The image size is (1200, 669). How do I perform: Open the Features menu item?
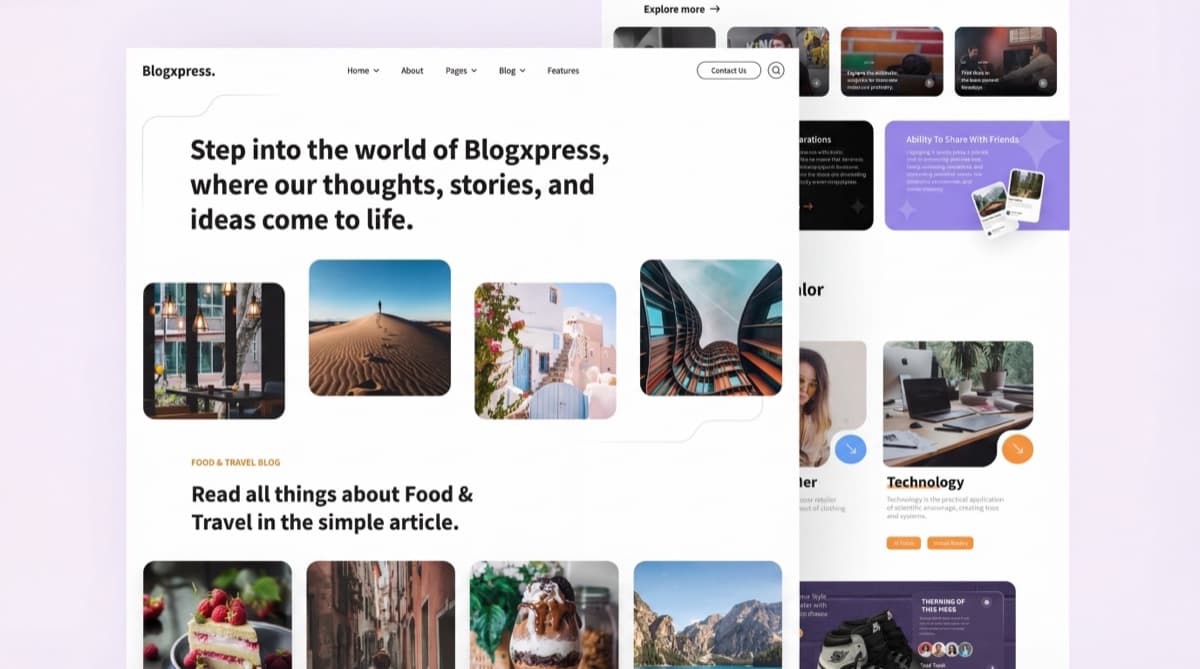pos(563,71)
